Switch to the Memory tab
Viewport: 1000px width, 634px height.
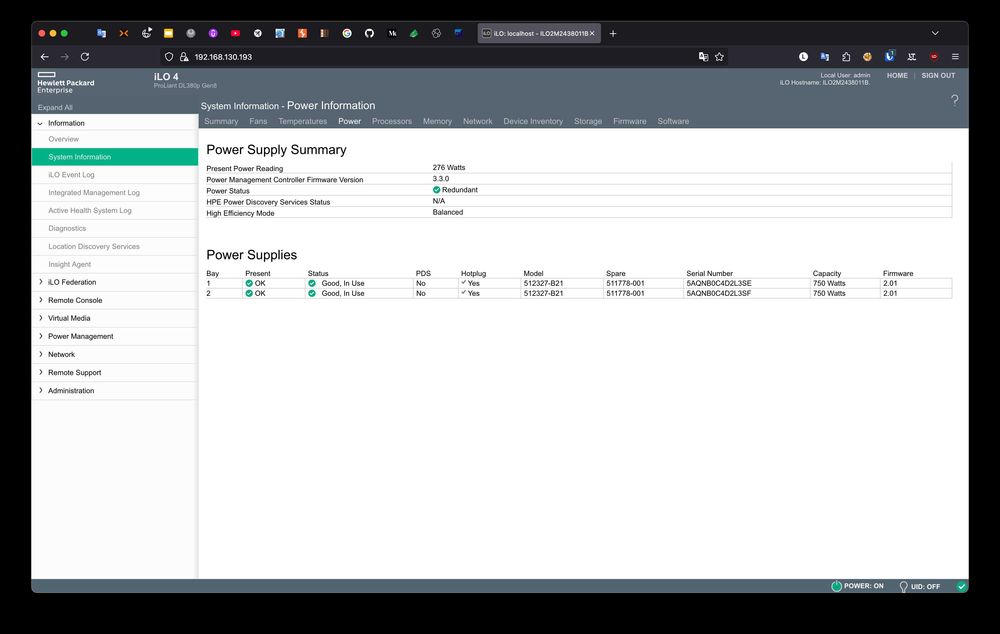pos(437,121)
